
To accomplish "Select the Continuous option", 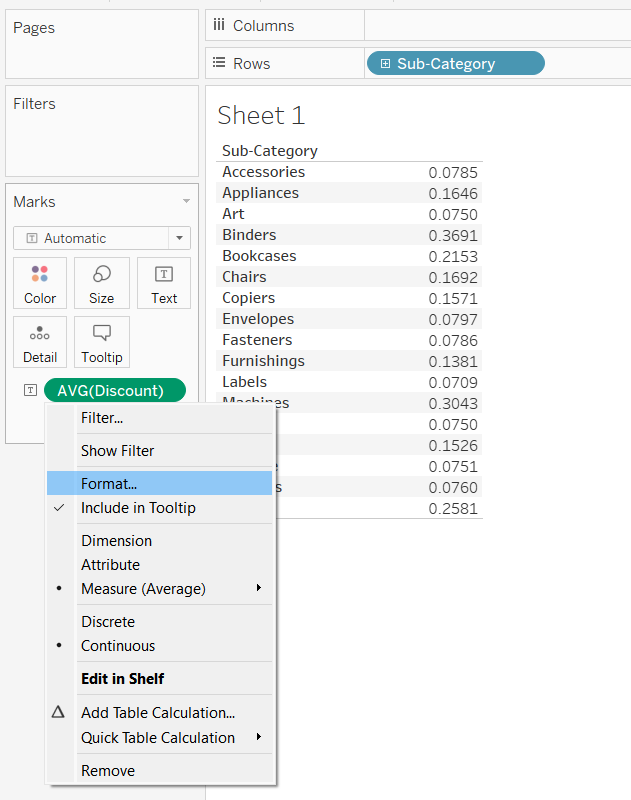I will tap(118, 646).
